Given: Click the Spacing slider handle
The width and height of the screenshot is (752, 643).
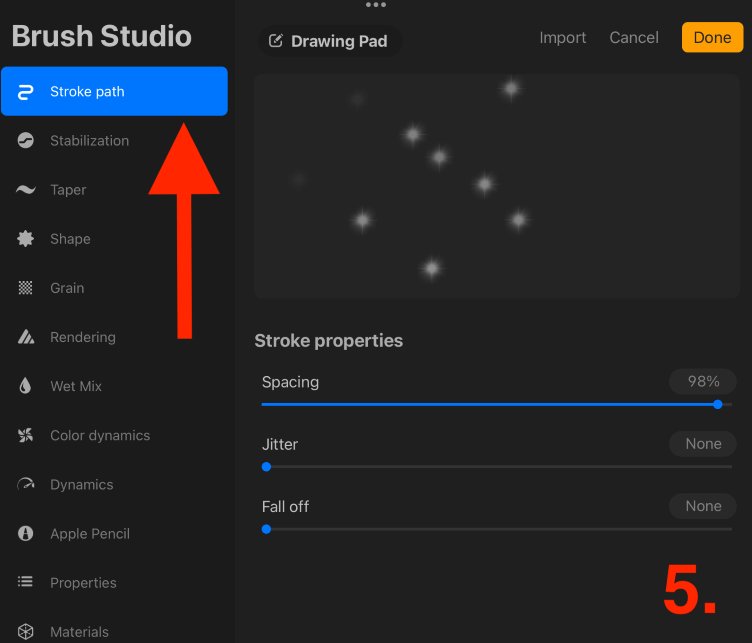Looking at the screenshot, I should (x=717, y=404).
